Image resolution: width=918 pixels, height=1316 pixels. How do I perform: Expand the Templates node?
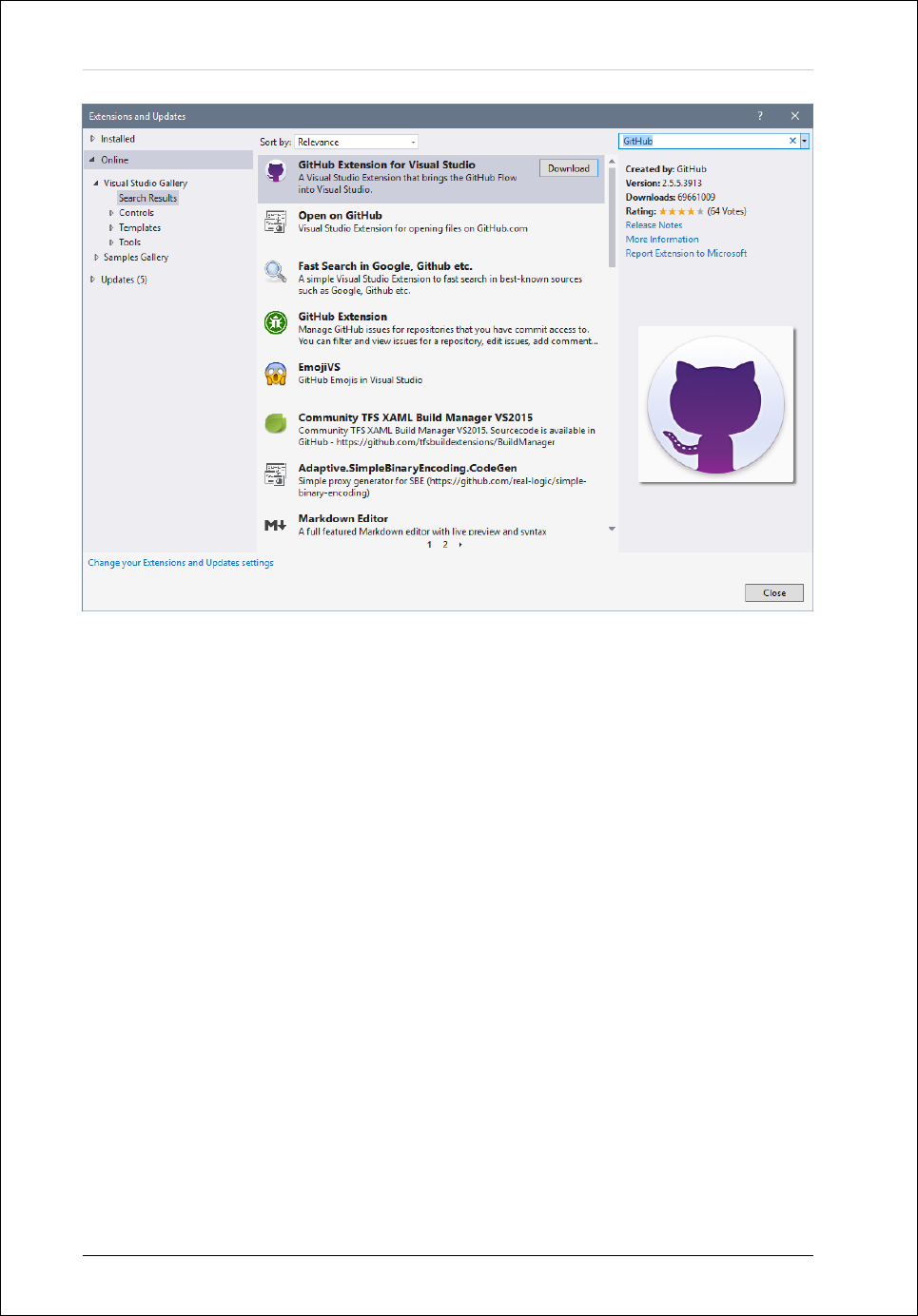pyautogui.click(x=111, y=228)
